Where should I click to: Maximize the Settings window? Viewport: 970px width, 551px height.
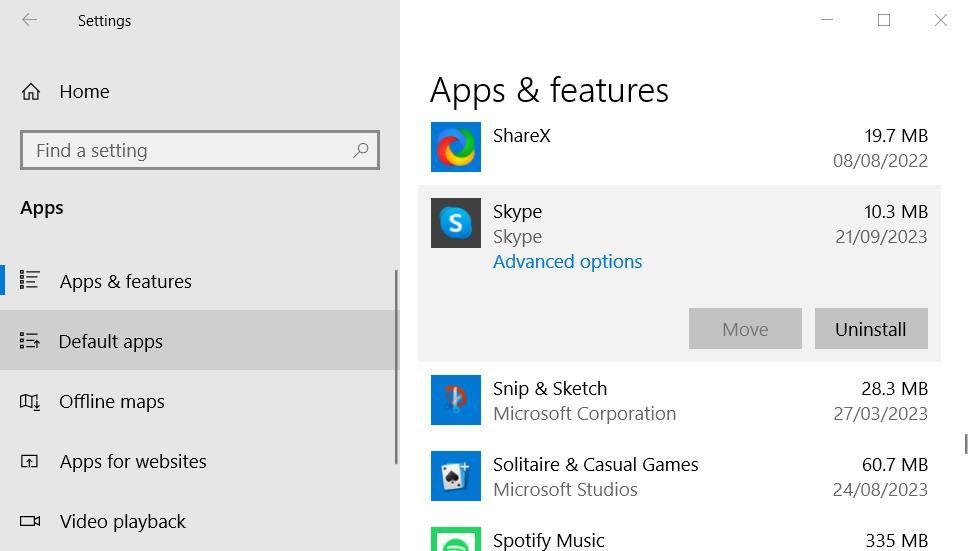pyautogui.click(x=884, y=20)
